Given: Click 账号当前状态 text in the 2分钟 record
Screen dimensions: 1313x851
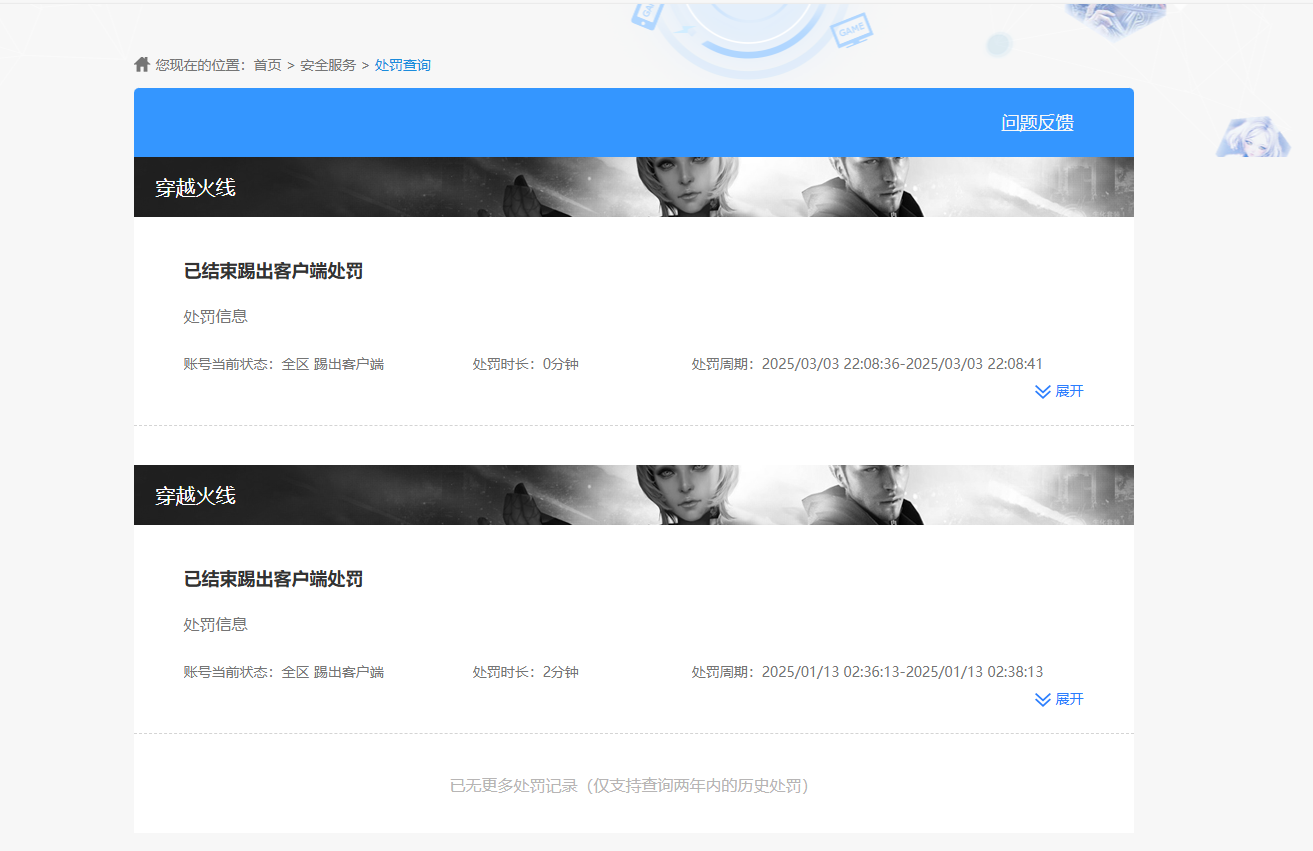Looking at the screenshot, I should (284, 672).
